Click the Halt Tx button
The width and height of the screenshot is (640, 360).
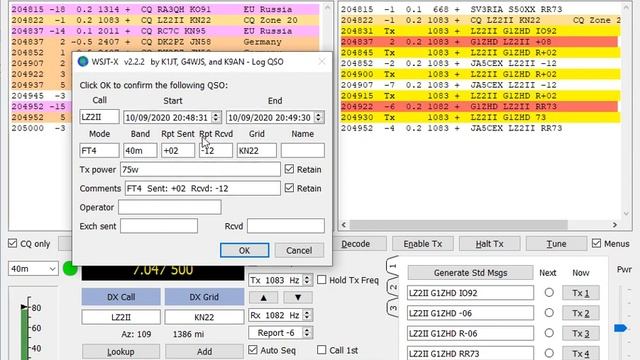(x=489, y=244)
